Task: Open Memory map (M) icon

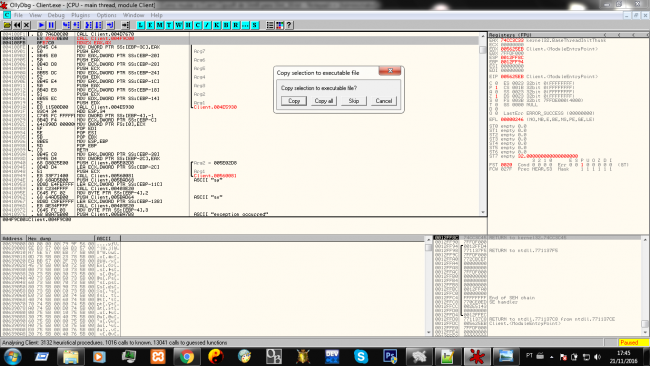Action: click(x=160, y=25)
